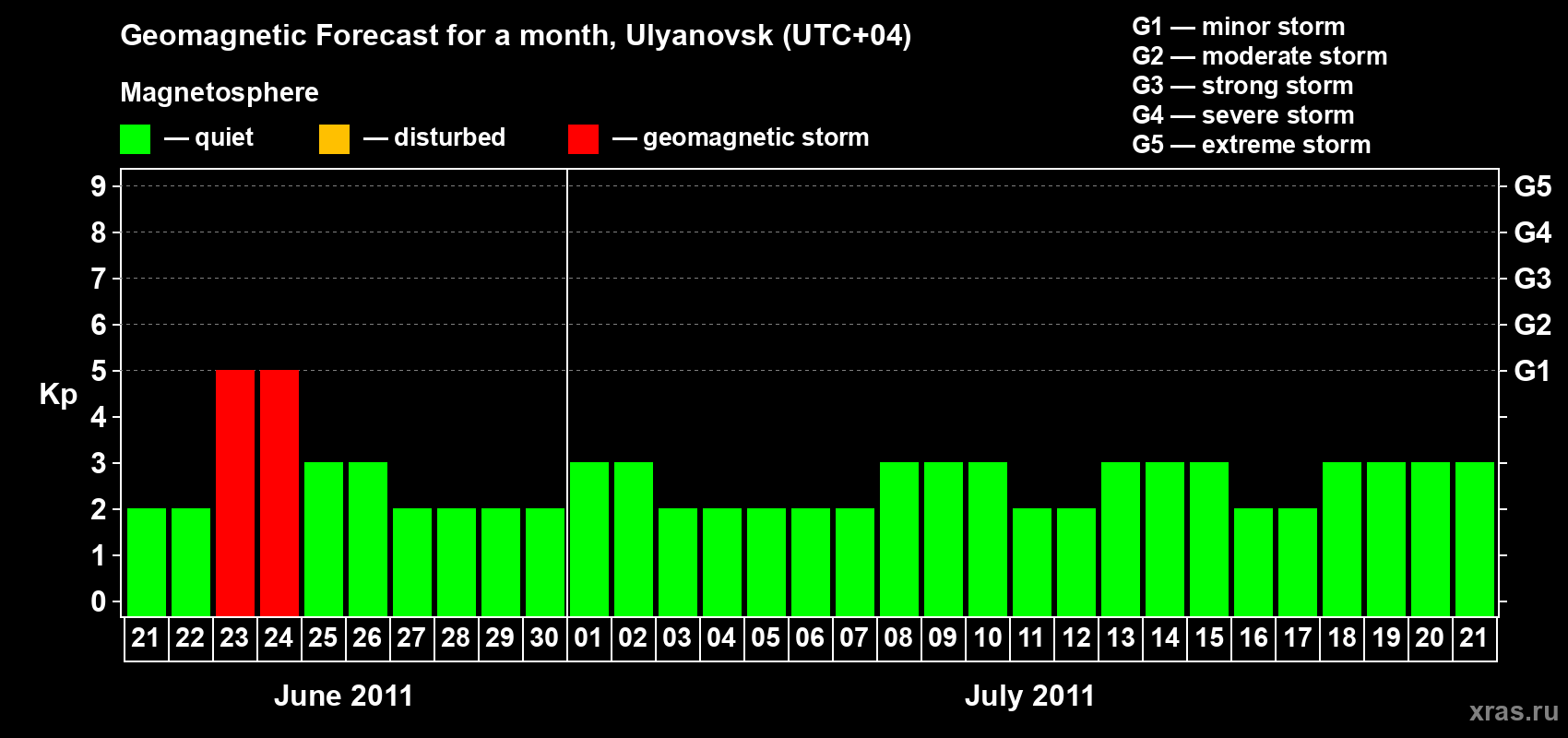Click the G3 right axis label
Viewport: 1568px width, 738px height.
[x=1533, y=279]
